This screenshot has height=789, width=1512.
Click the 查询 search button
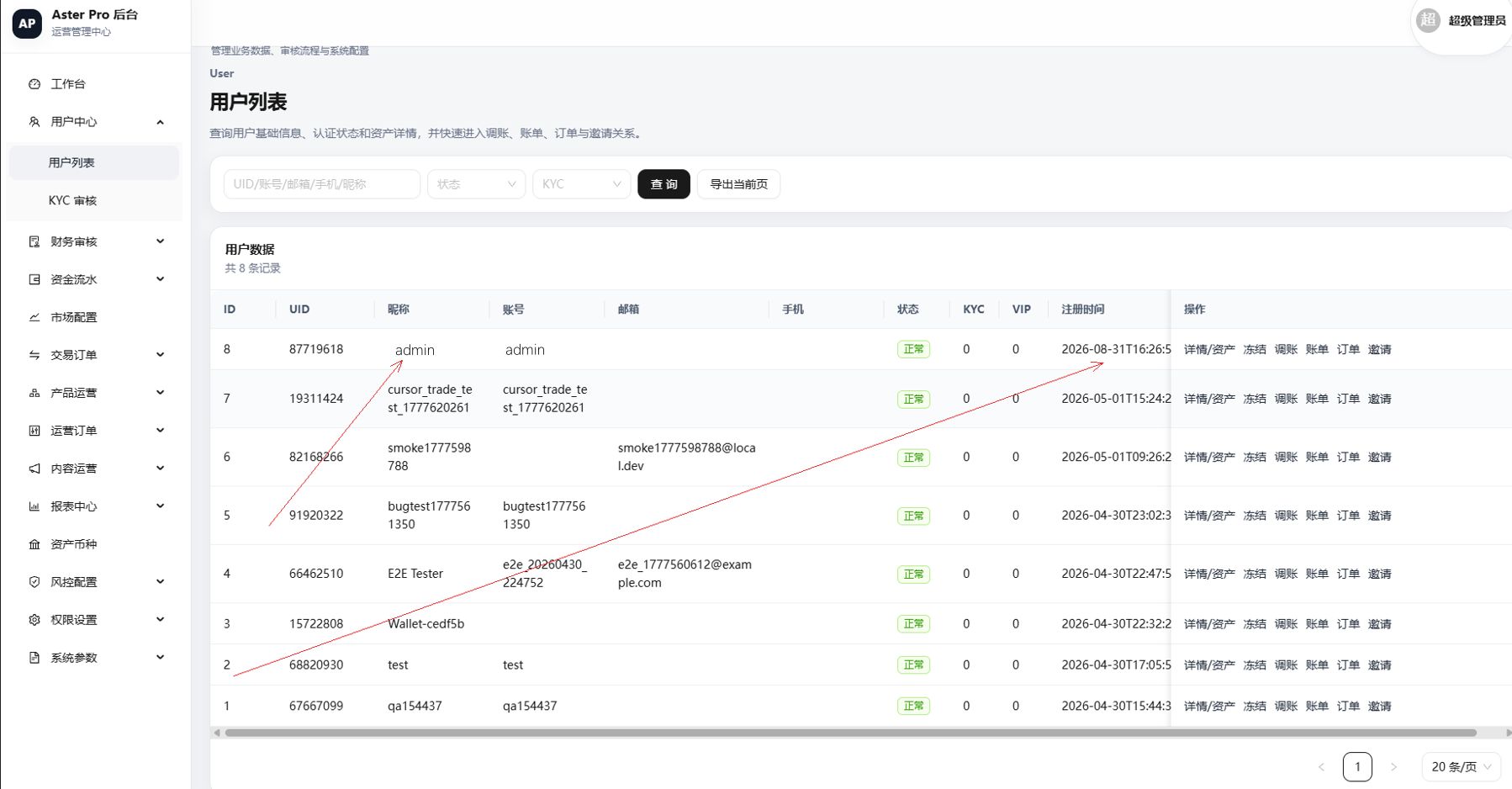click(x=663, y=184)
